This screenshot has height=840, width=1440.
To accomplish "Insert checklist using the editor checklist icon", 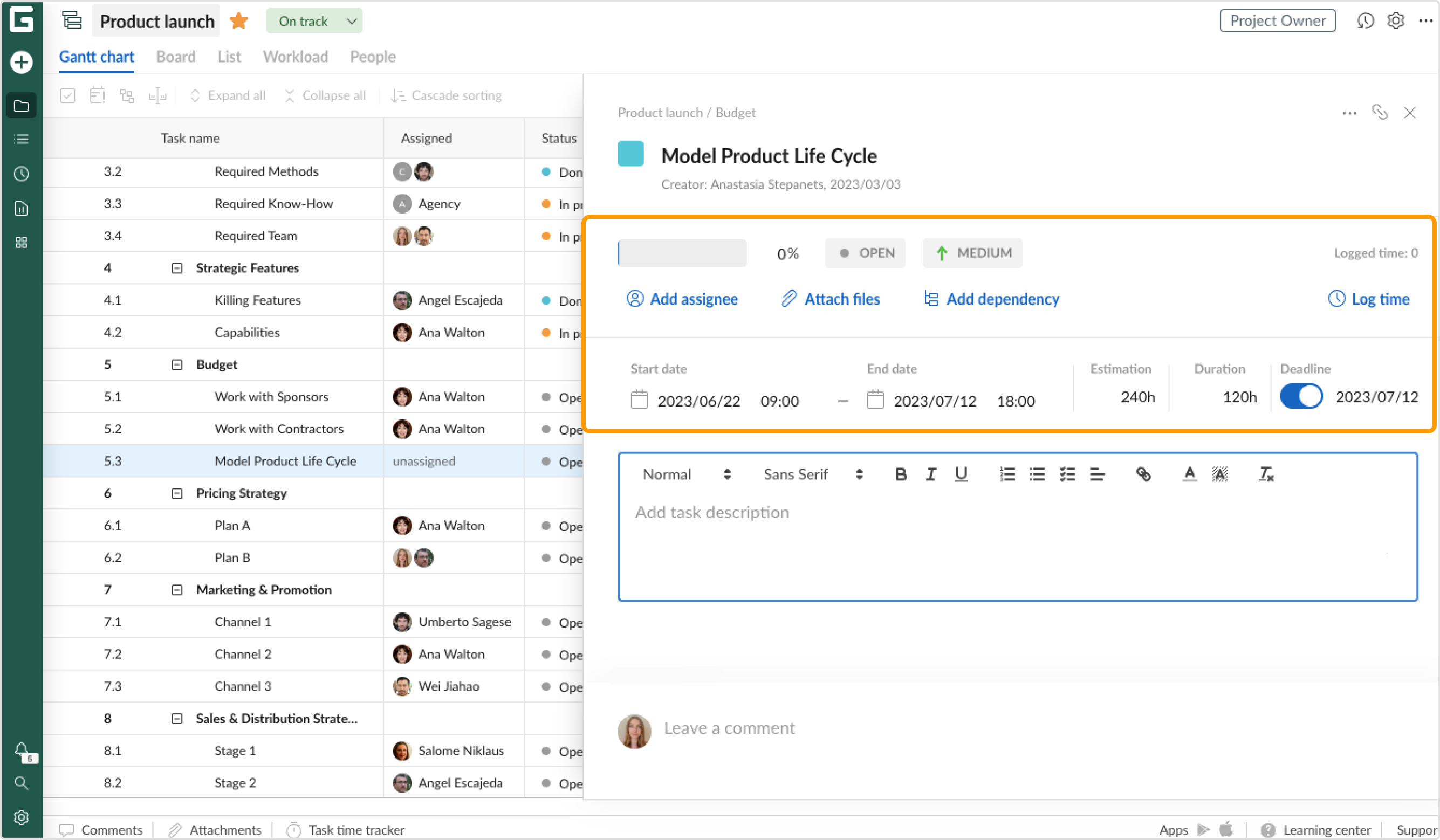I will pos(1067,474).
